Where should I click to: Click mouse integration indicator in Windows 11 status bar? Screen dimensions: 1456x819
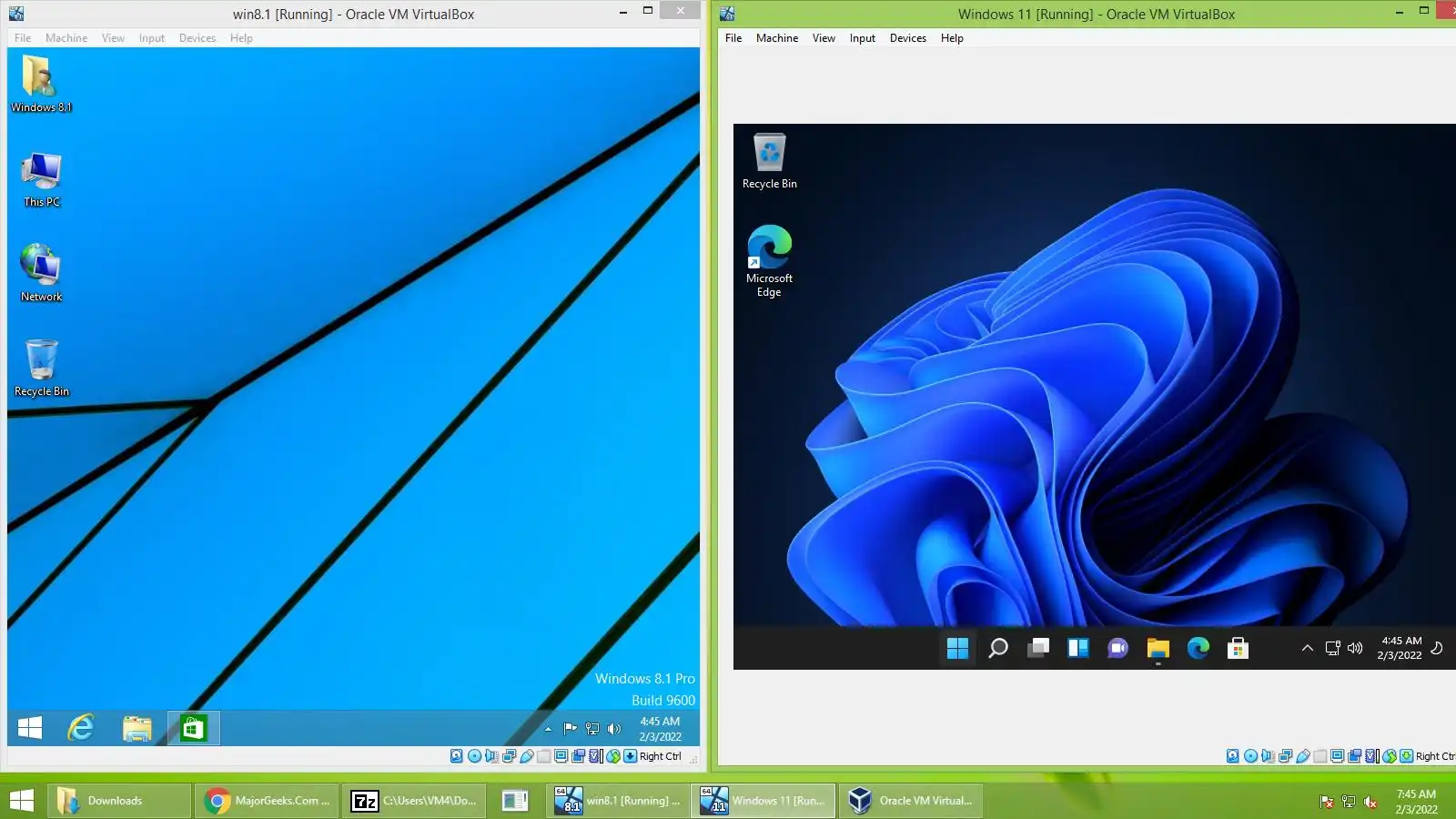(x=1389, y=756)
